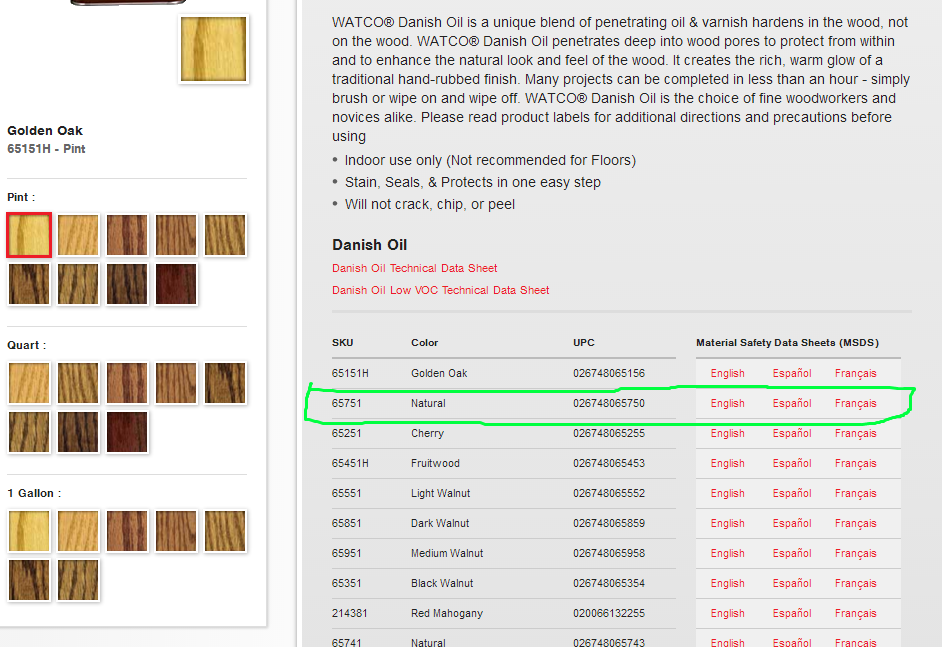Screen dimensions: 945x647
Task: Click the Material Safety Data Sheets column header
Action: 787,343
